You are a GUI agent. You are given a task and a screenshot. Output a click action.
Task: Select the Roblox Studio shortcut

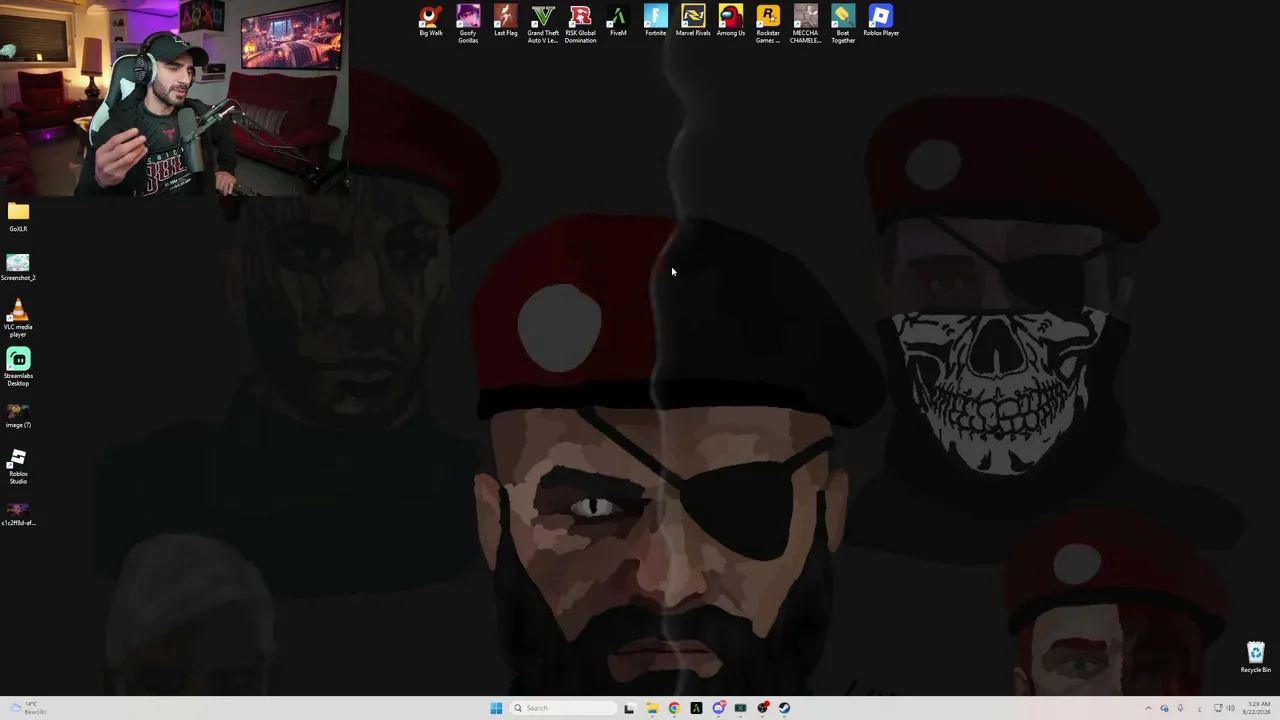[18, 466]
